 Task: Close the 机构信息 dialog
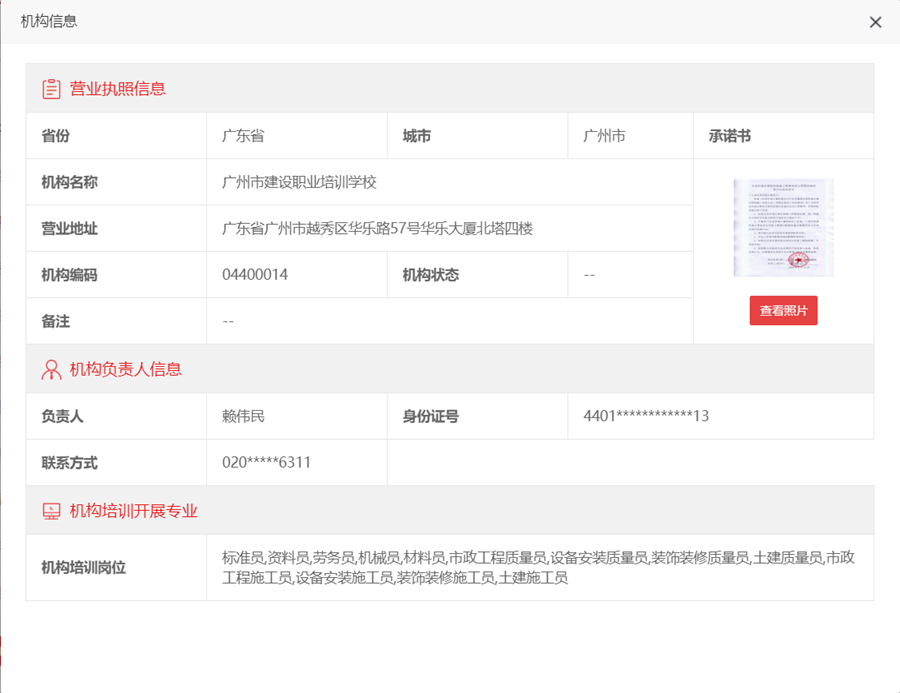tap(875, 22)
